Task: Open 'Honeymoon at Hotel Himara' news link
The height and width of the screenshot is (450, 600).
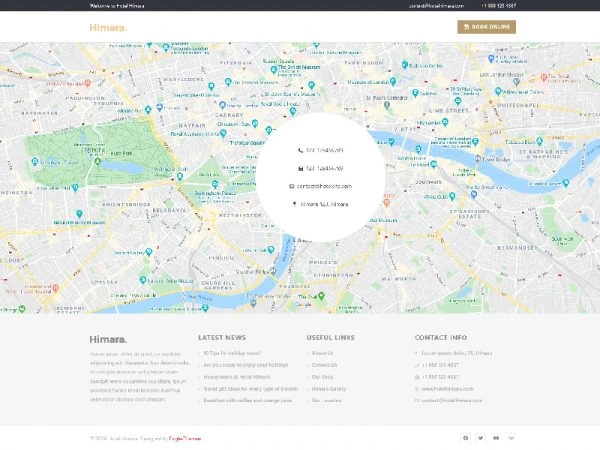Action: [236, 377]
